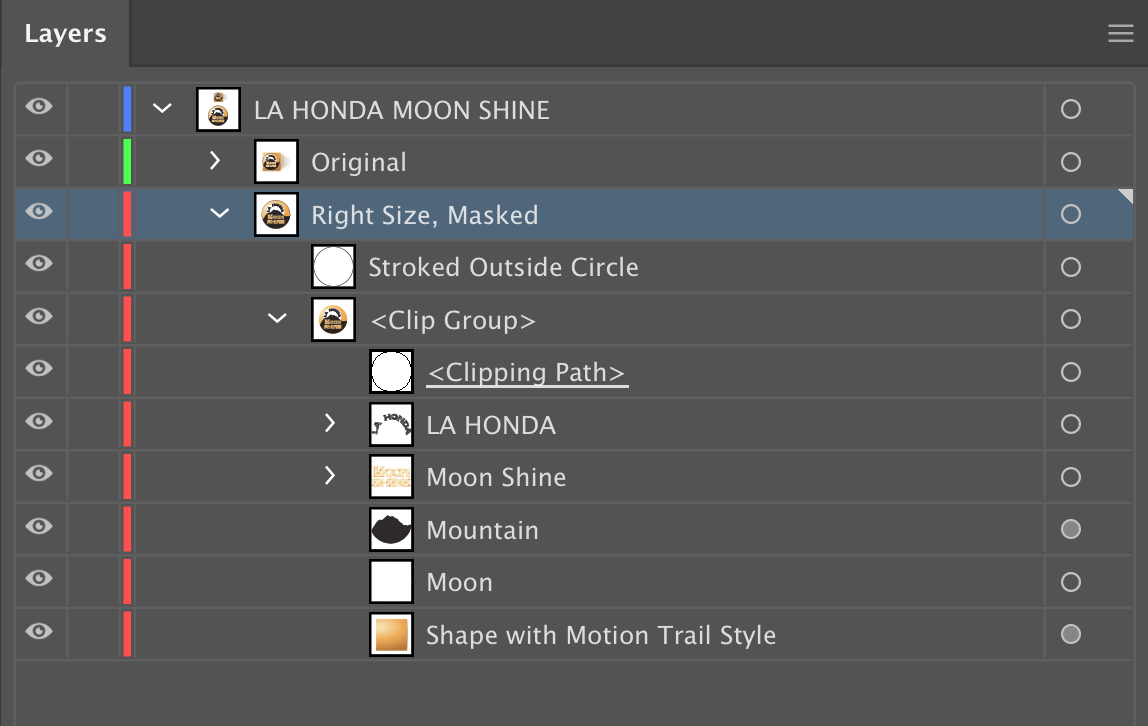Image resolution: width=1148 pixels, height=726 pixels.
Task: Toggle lock column for Original layer
Action: 93,161
